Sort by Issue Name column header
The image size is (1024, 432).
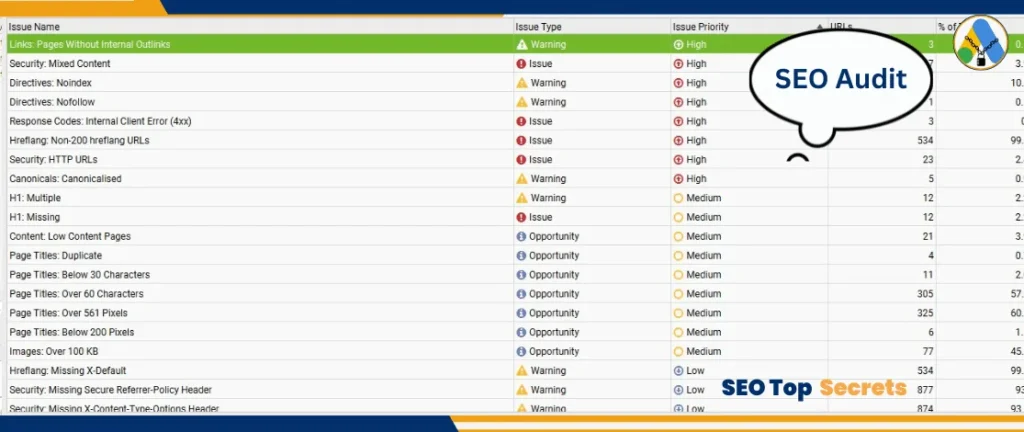[34, 27]
